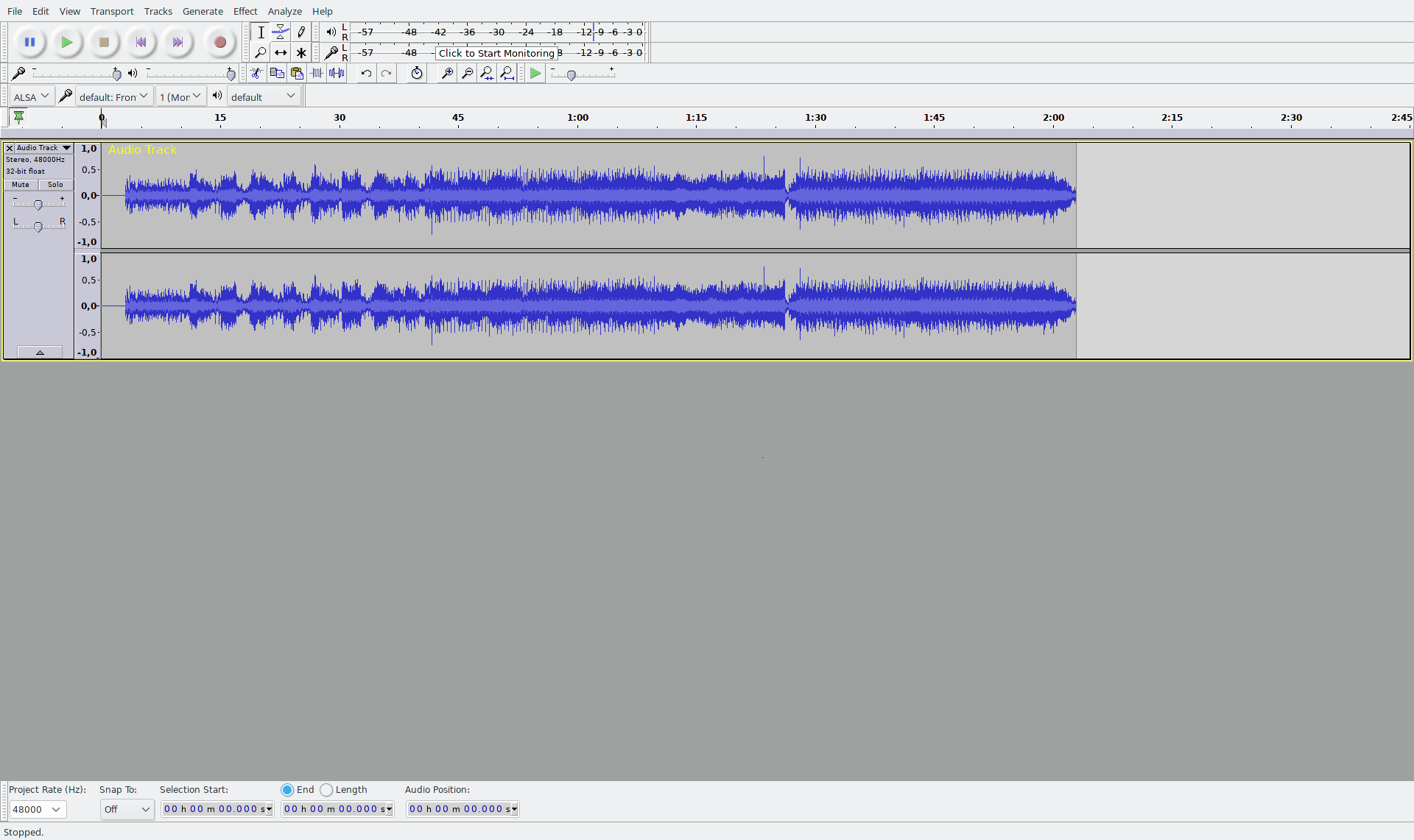Click the Undo arrow icon
This screenshot has width=1414, height=840.
366,74
